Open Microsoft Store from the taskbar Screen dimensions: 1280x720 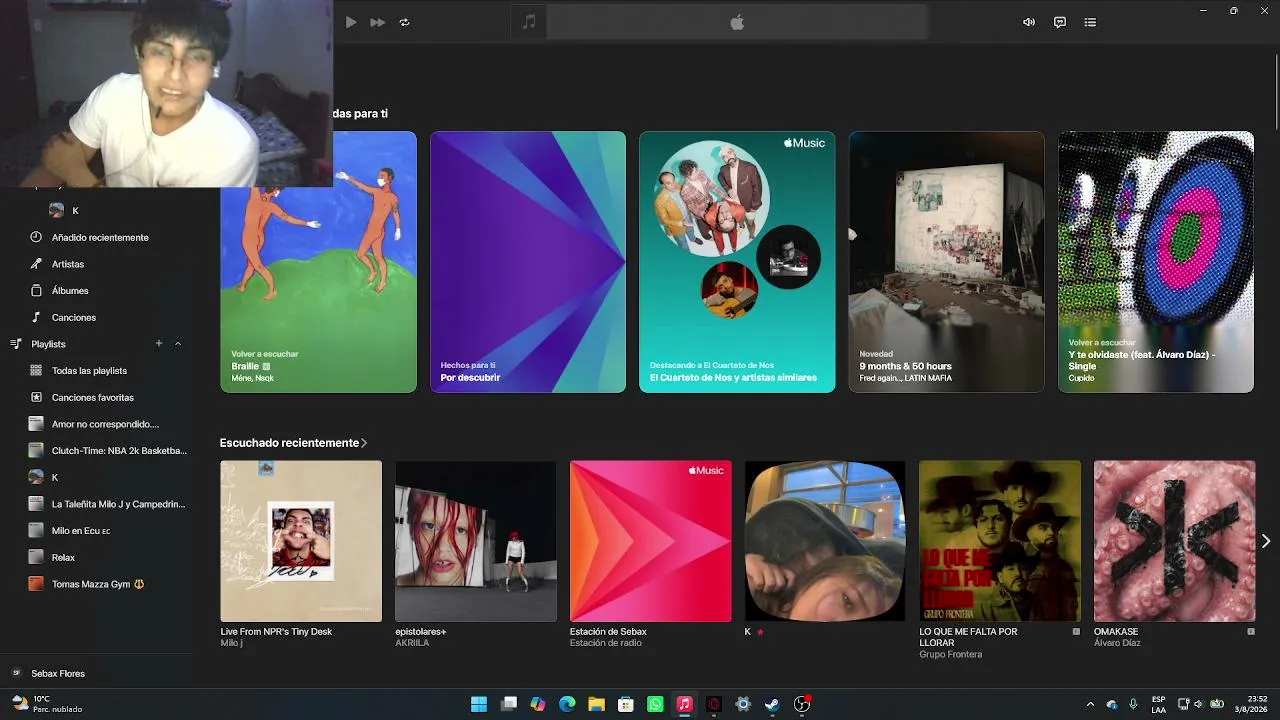(x=626, y=704)
